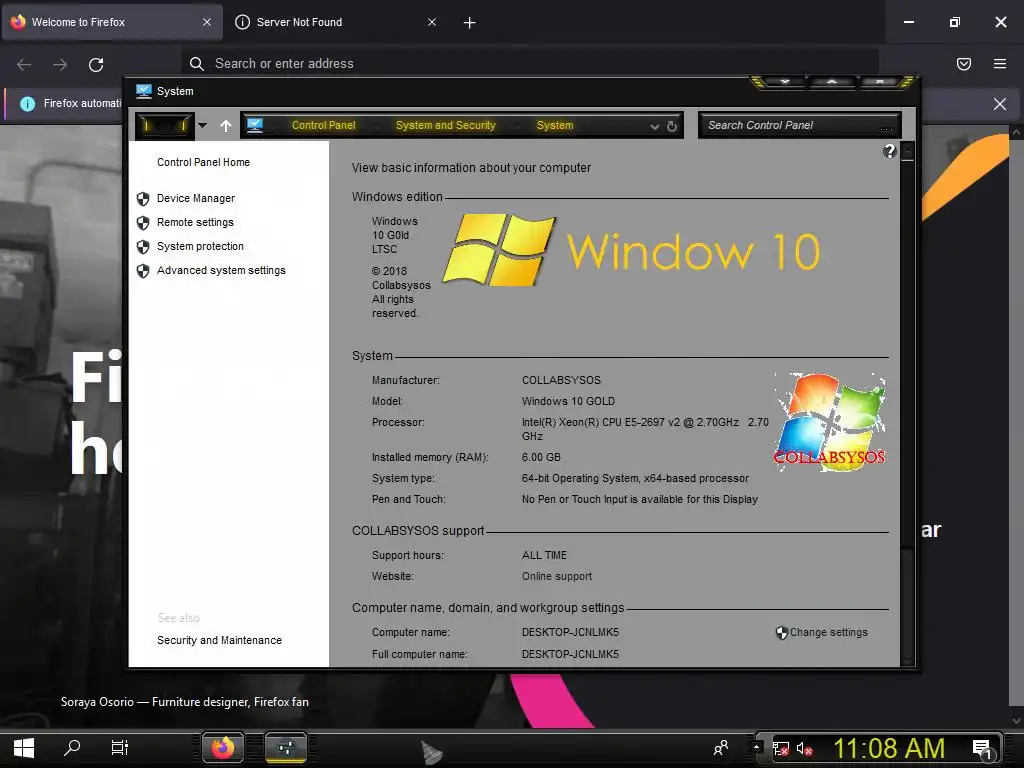1024x768 pixels.
Task: Click the computer icon in the address bar
Action: click(255, 125)
